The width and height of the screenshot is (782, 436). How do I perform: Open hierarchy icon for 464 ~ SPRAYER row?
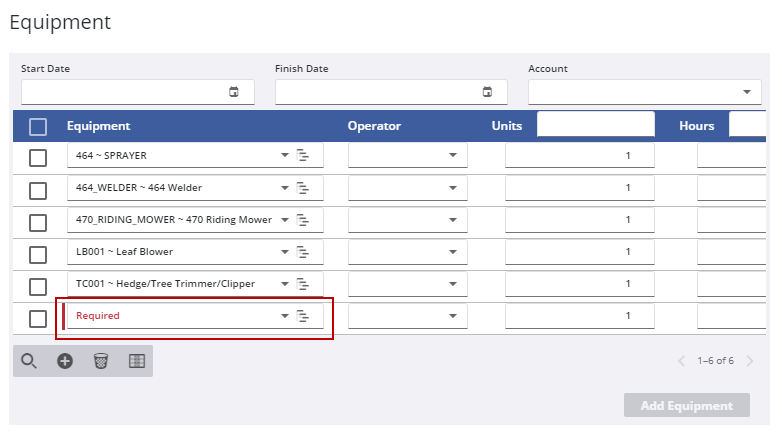pos(303,155)
